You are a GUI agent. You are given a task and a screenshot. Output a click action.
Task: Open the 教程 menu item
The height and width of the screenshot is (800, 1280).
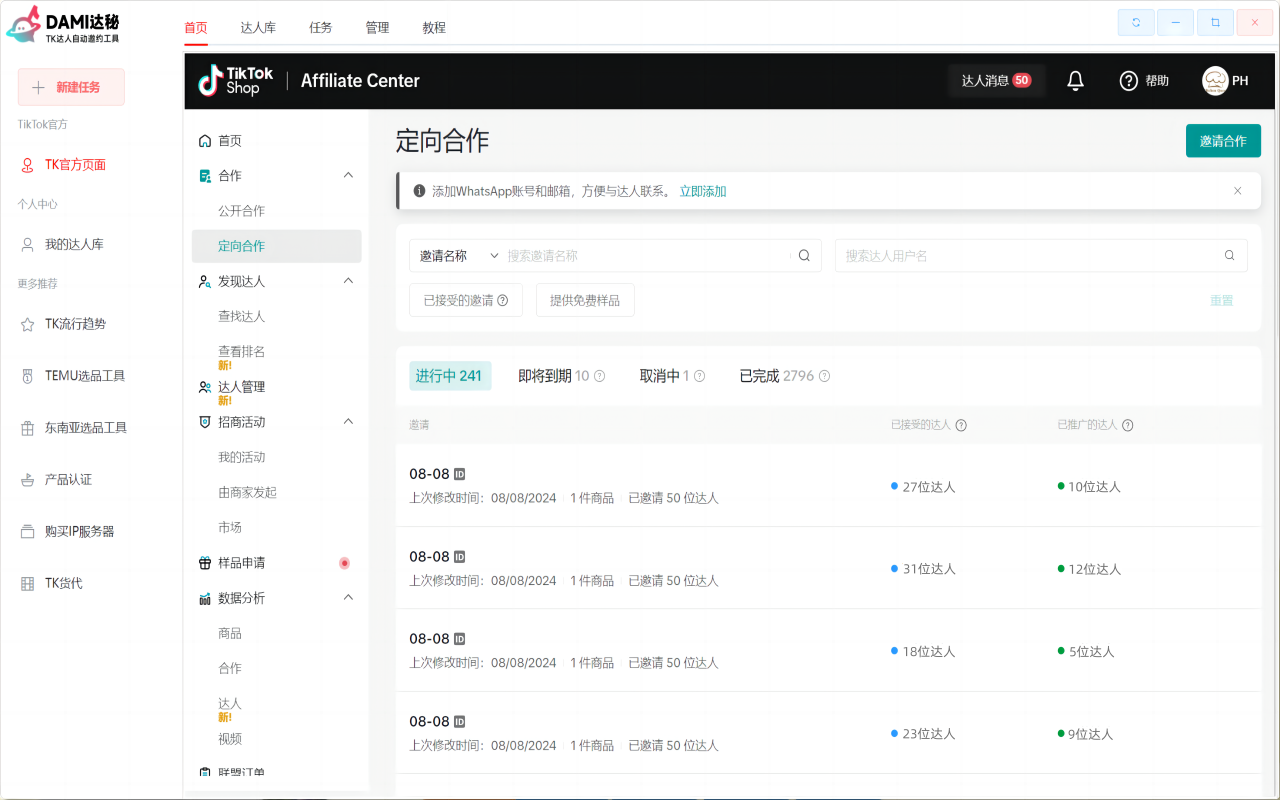click(434, 27)
